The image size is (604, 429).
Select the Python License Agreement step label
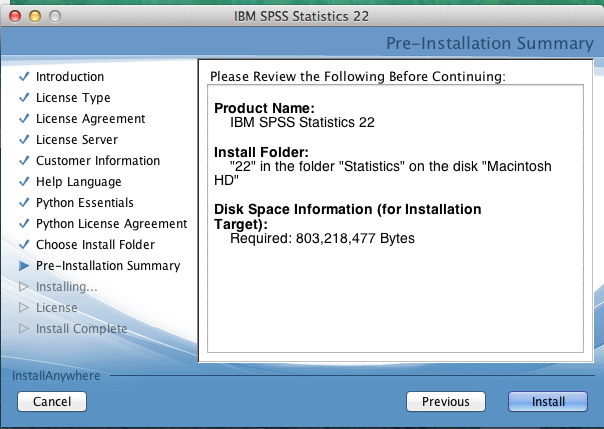point(111,224)
